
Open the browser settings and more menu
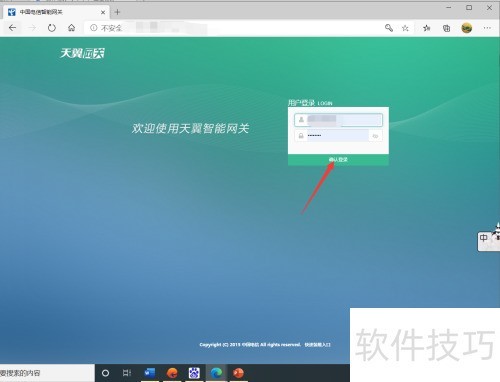pos(487,28)
